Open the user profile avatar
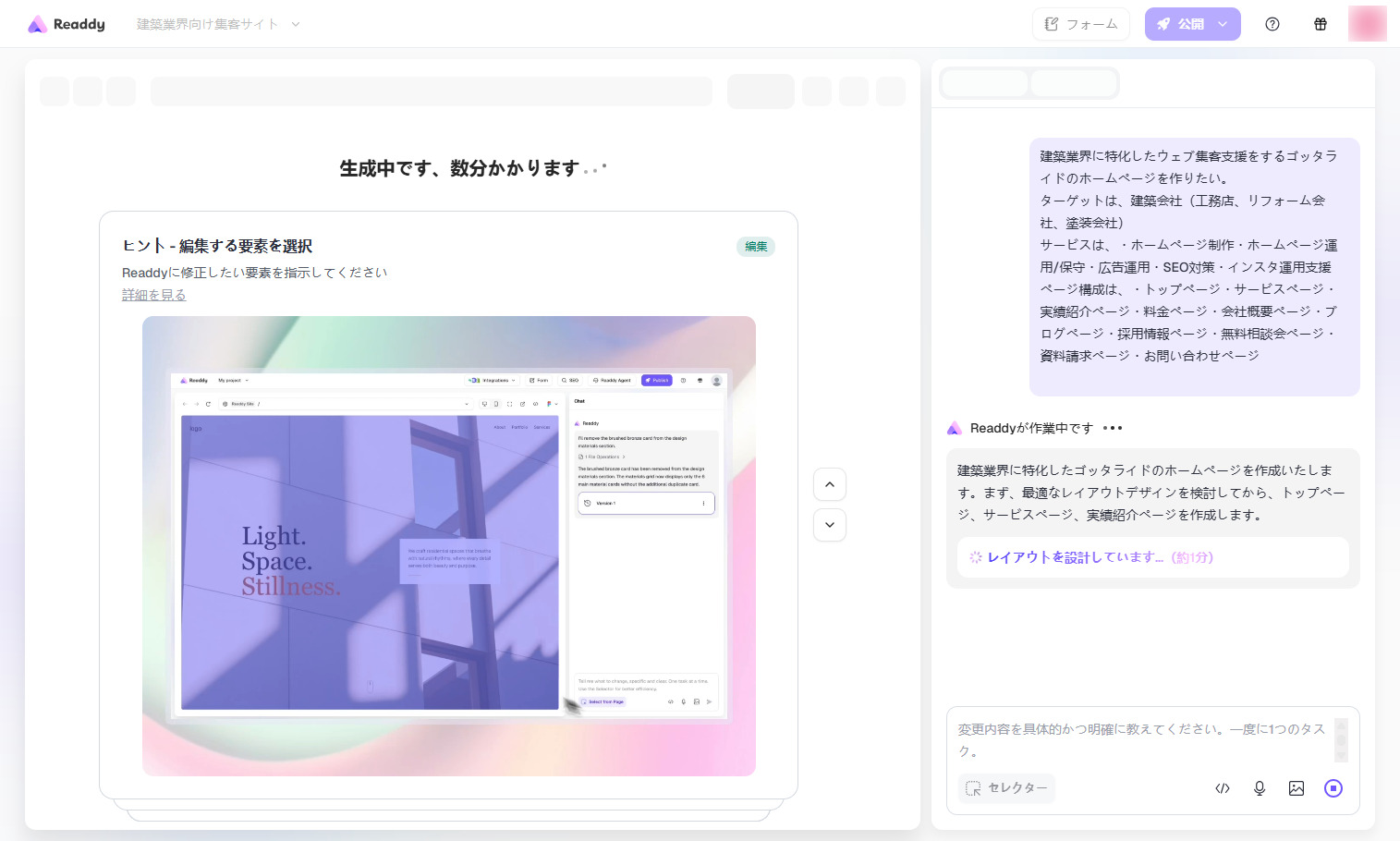The width and height of the screenshot is (1400, 841). coord(1367,24)
